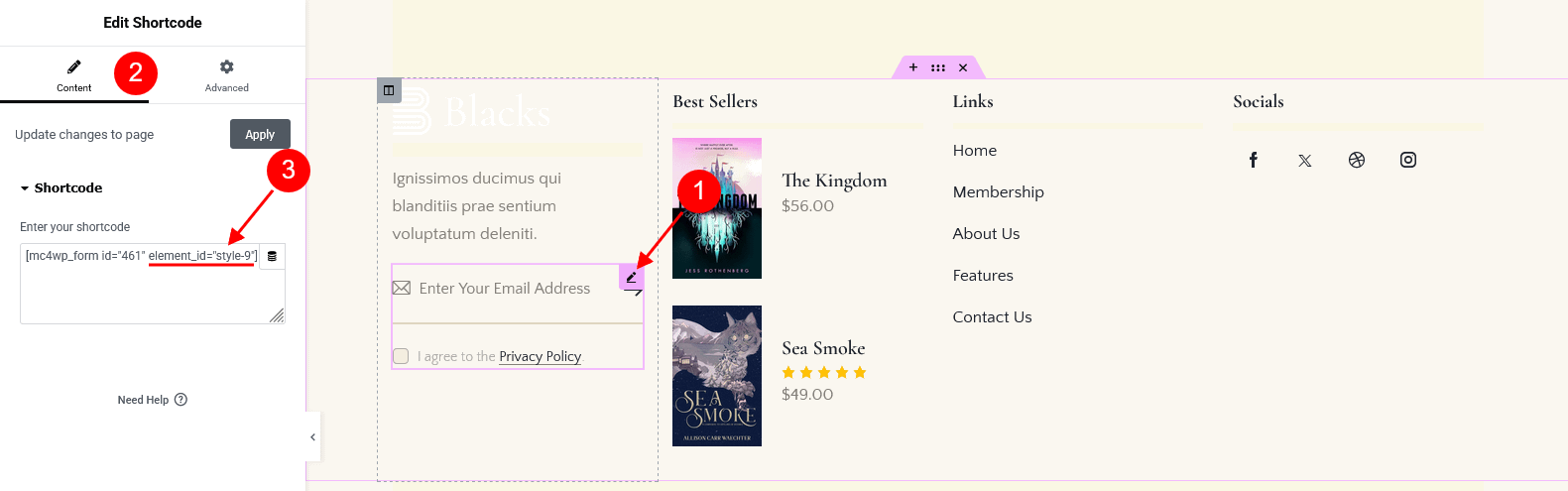Click the pencil edit widget icon
The width and height of the screenshot is (1568, 491).
(x=632, y=277)
